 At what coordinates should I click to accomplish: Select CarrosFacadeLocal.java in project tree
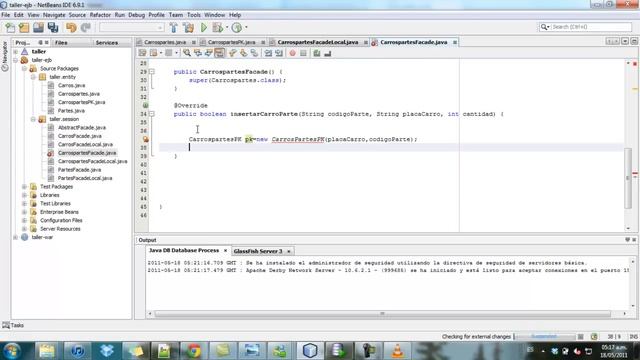coord(85,144)
